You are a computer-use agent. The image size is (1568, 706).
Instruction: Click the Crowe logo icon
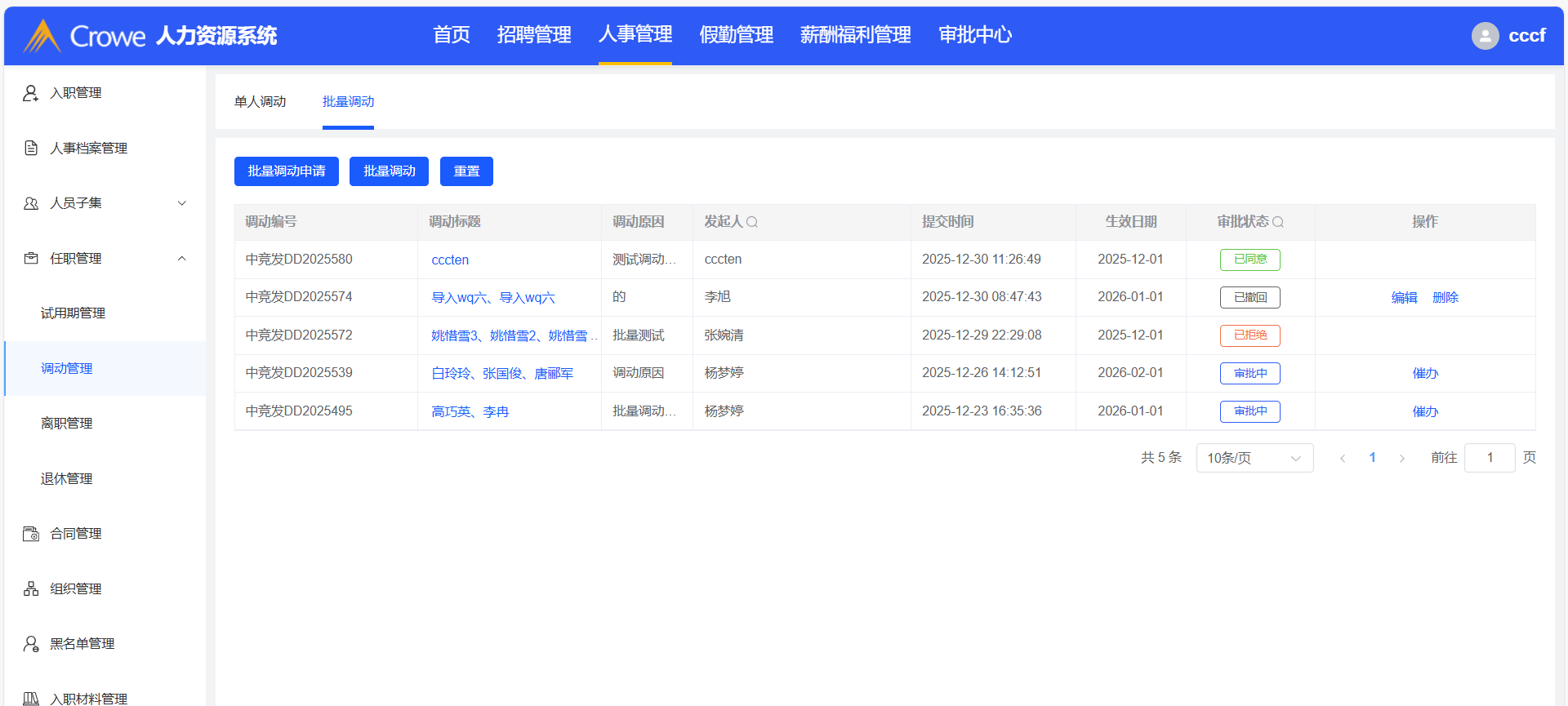coord(42,36)
